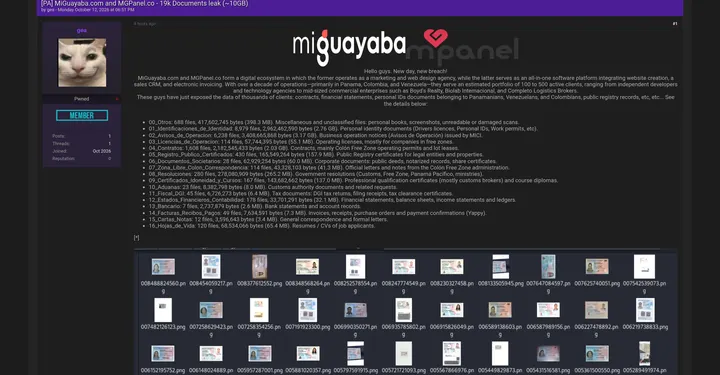Screen dimensions: 720x375
Task: Pick the 005797591915.png thumbnail
Action: (x=355, y=353)
